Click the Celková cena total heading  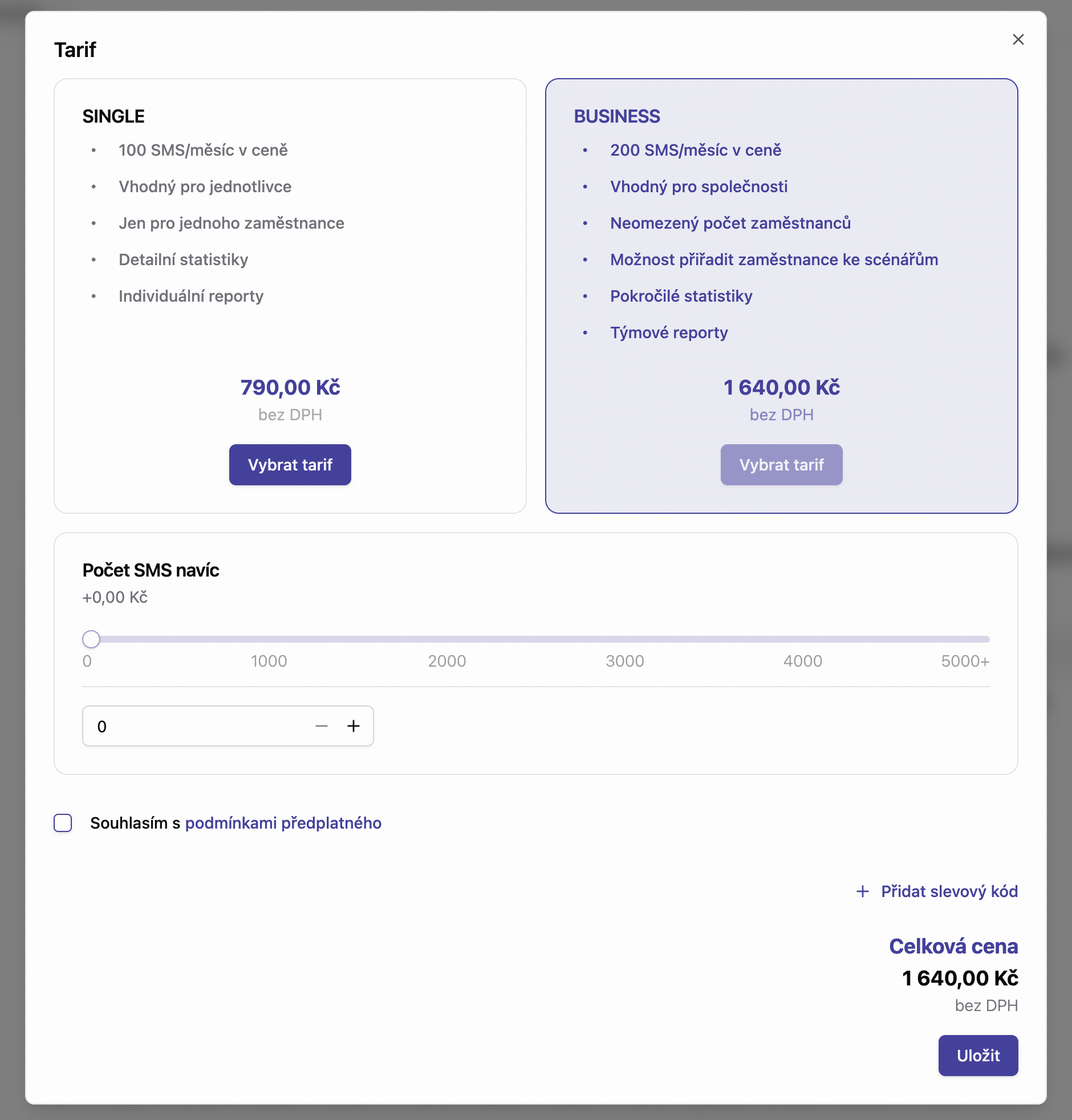point(953,946)
